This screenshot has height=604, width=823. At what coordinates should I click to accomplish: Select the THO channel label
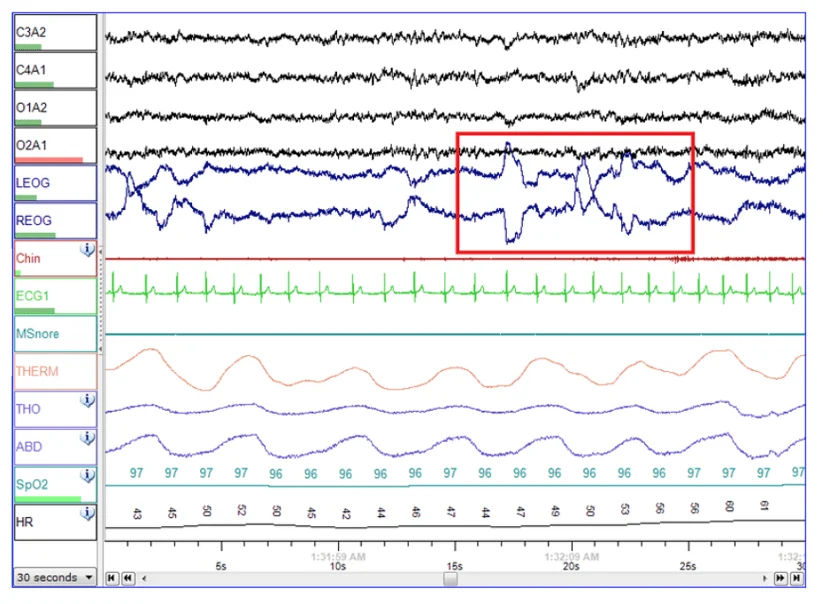(x=55, y=409)
